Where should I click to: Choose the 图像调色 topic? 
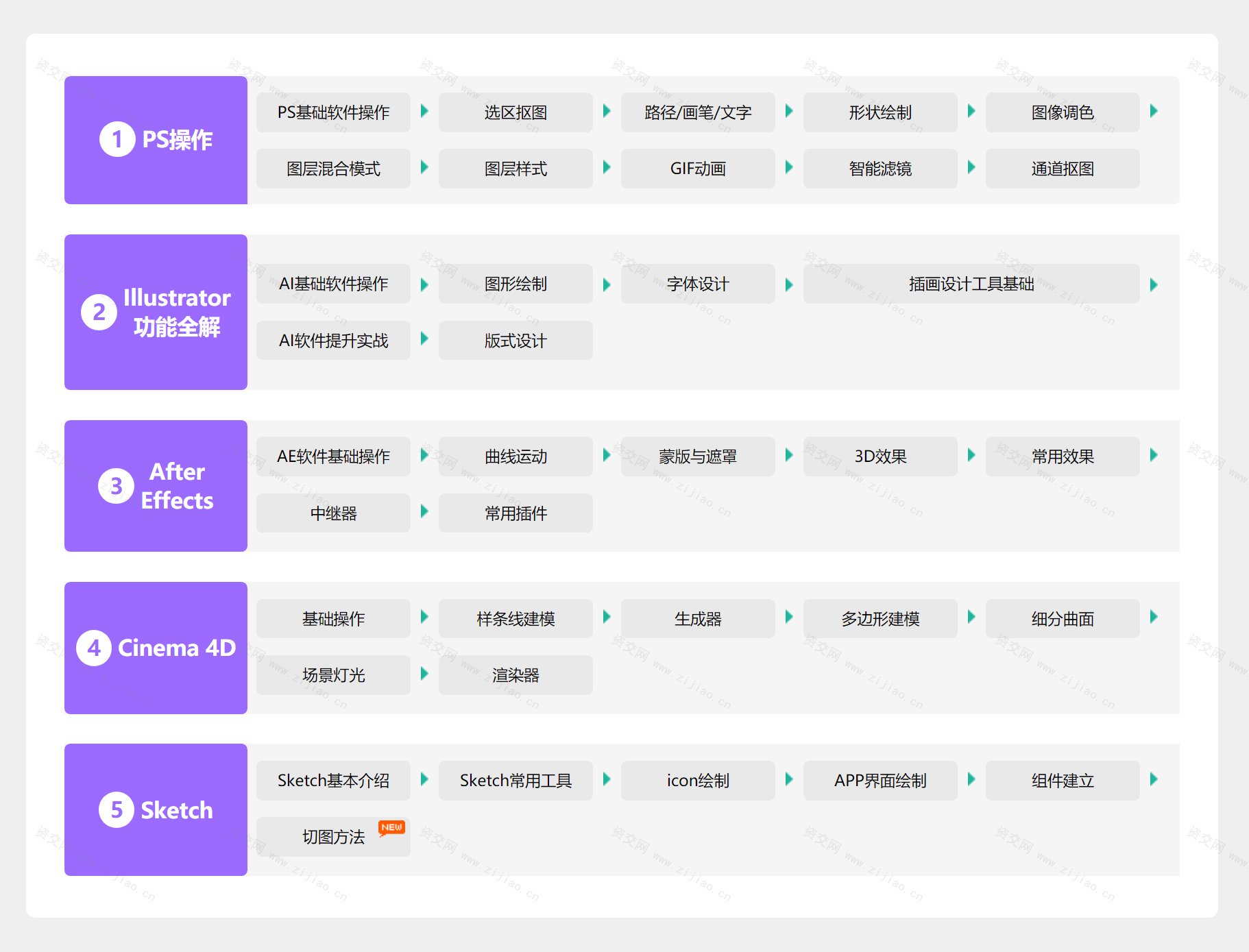pos(1063,112)
